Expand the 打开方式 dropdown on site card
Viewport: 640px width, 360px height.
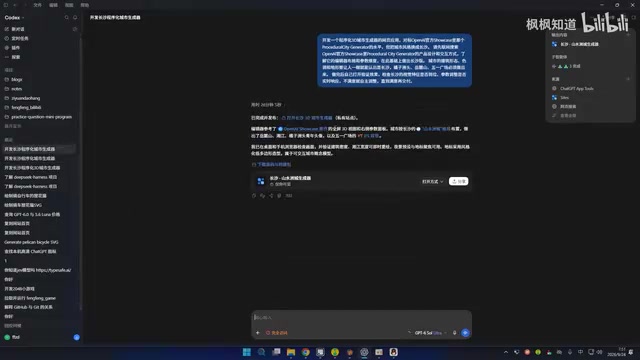click(x=432, y=182)
